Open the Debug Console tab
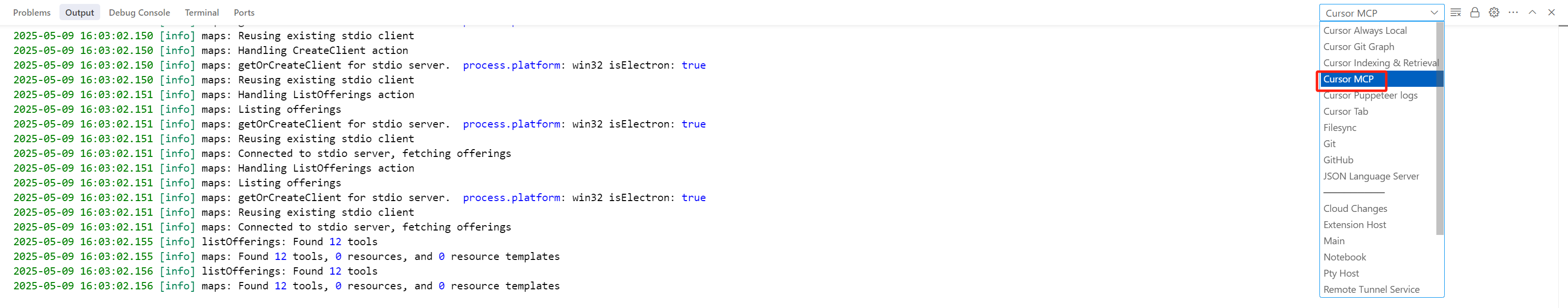Image resolution: width=1568 pixels, height=308 pixels. pyautogui.click(x=140, y=13)
